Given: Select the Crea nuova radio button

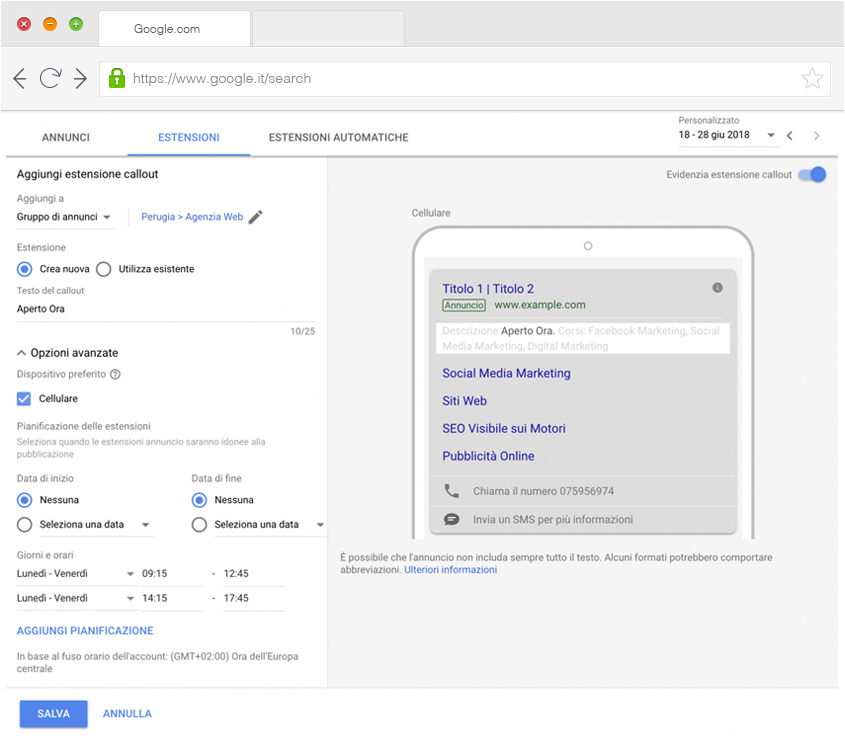Looking at the screenshot, I should tap(24, 269).
